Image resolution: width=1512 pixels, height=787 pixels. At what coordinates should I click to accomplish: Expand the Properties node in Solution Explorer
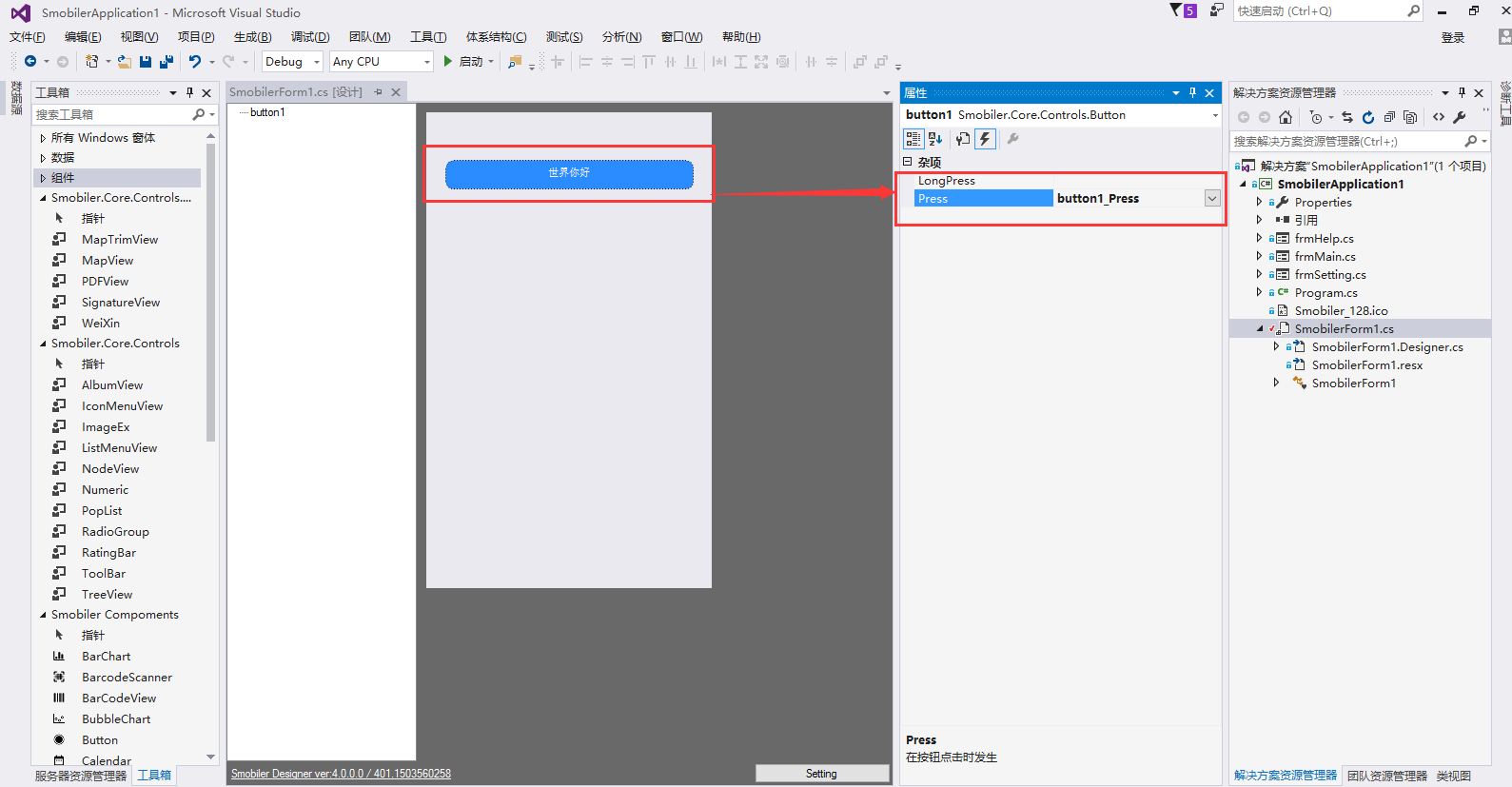[x=1259, y=202]
